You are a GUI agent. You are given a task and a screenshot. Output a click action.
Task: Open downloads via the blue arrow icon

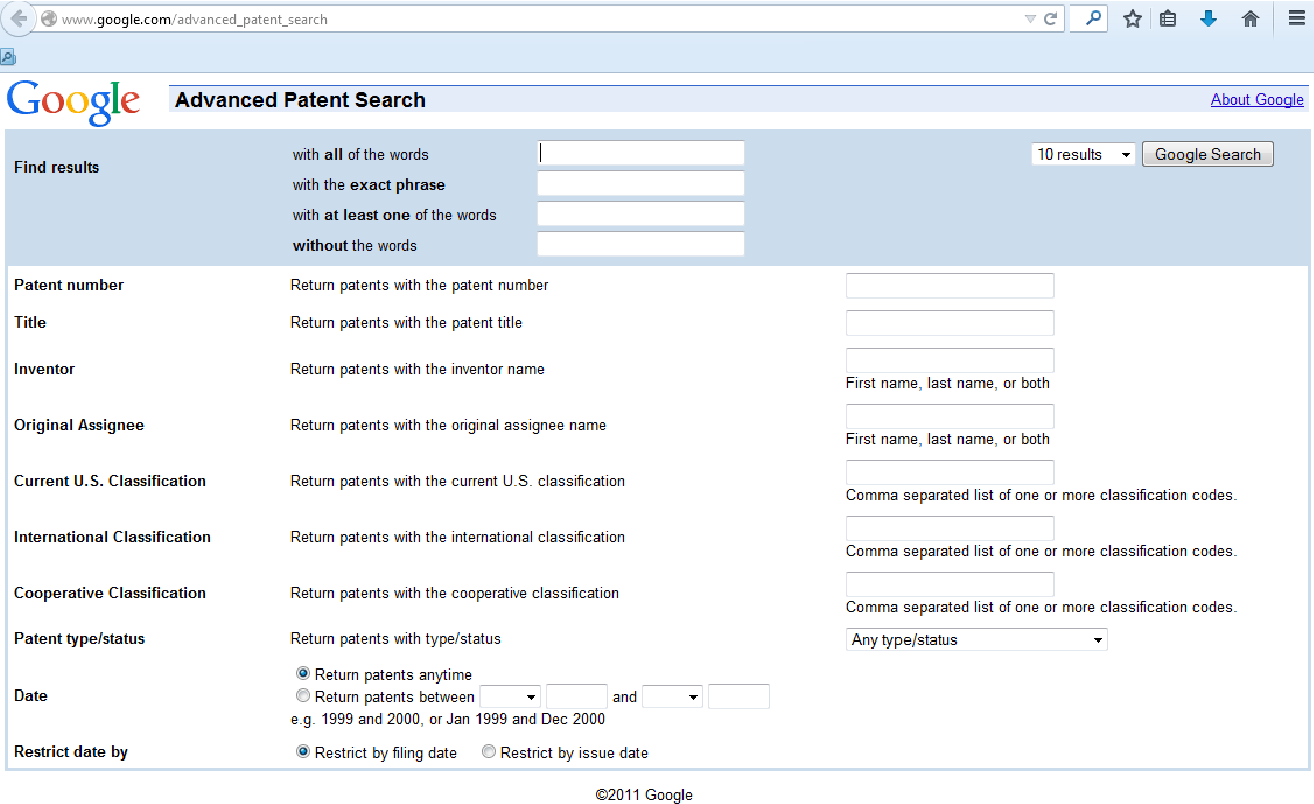[1208, 19]
